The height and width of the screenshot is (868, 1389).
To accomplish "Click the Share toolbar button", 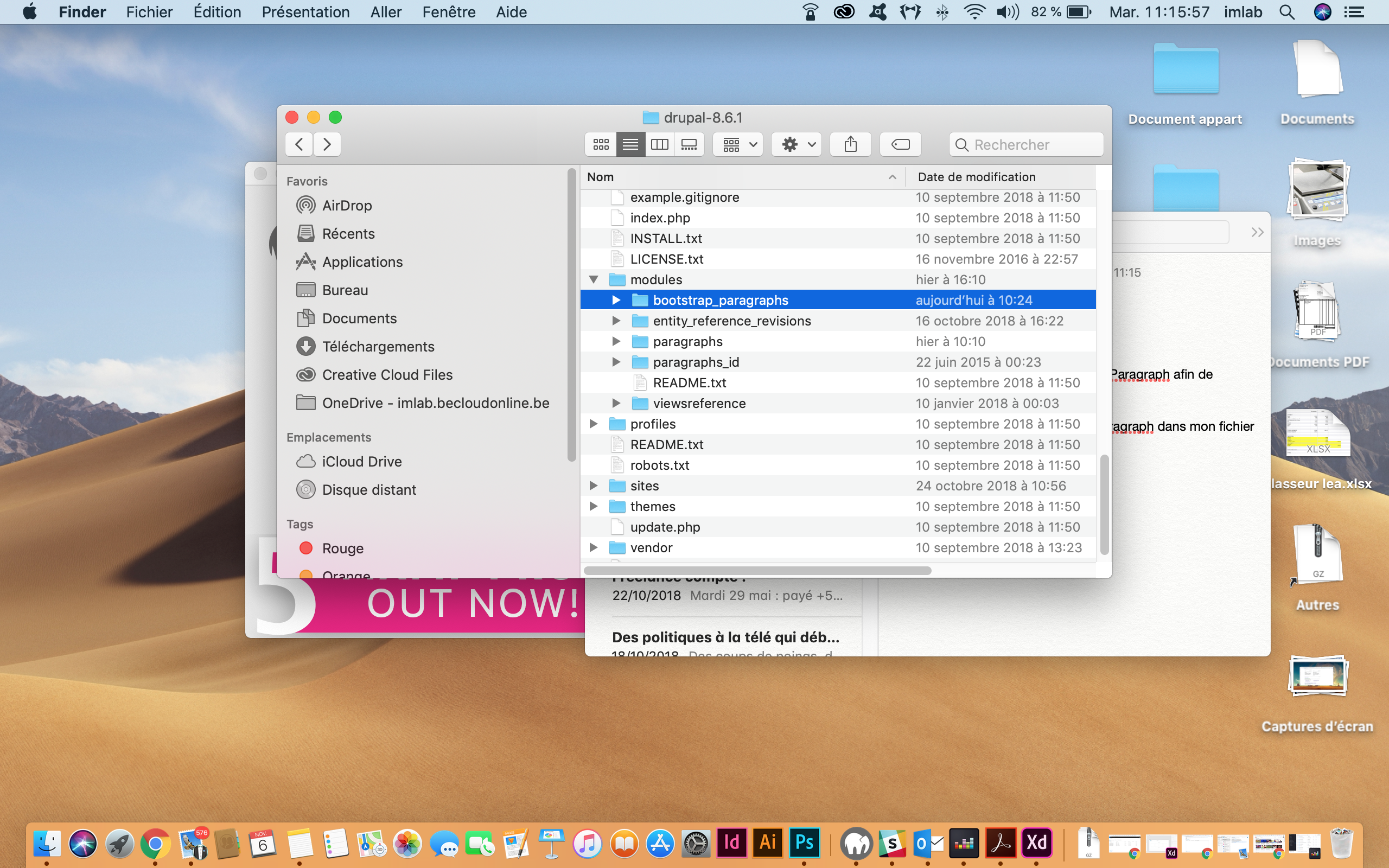I will tap(850, 144).
